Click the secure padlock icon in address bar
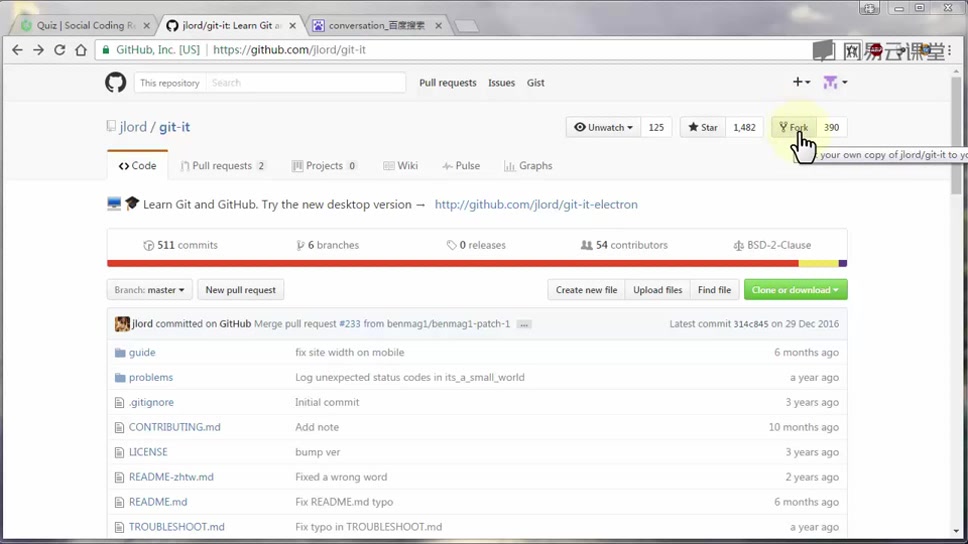This screenshot has height=544, width=968. [x=106, y=50]
